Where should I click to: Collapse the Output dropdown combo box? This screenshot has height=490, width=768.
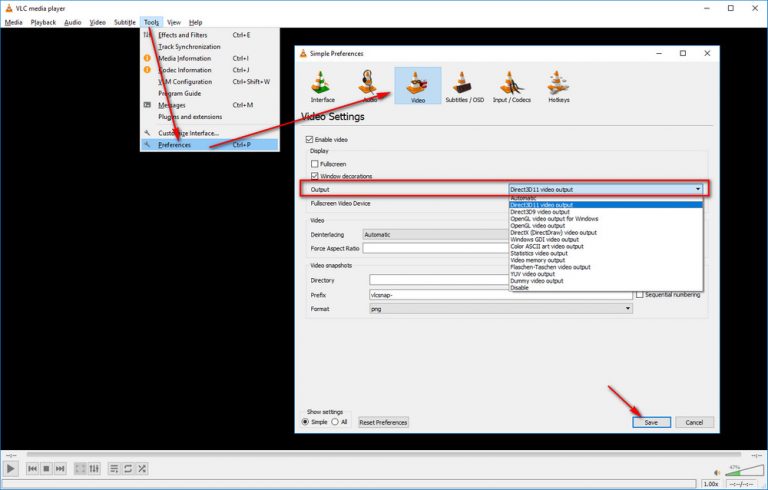[x=606, y=189]
